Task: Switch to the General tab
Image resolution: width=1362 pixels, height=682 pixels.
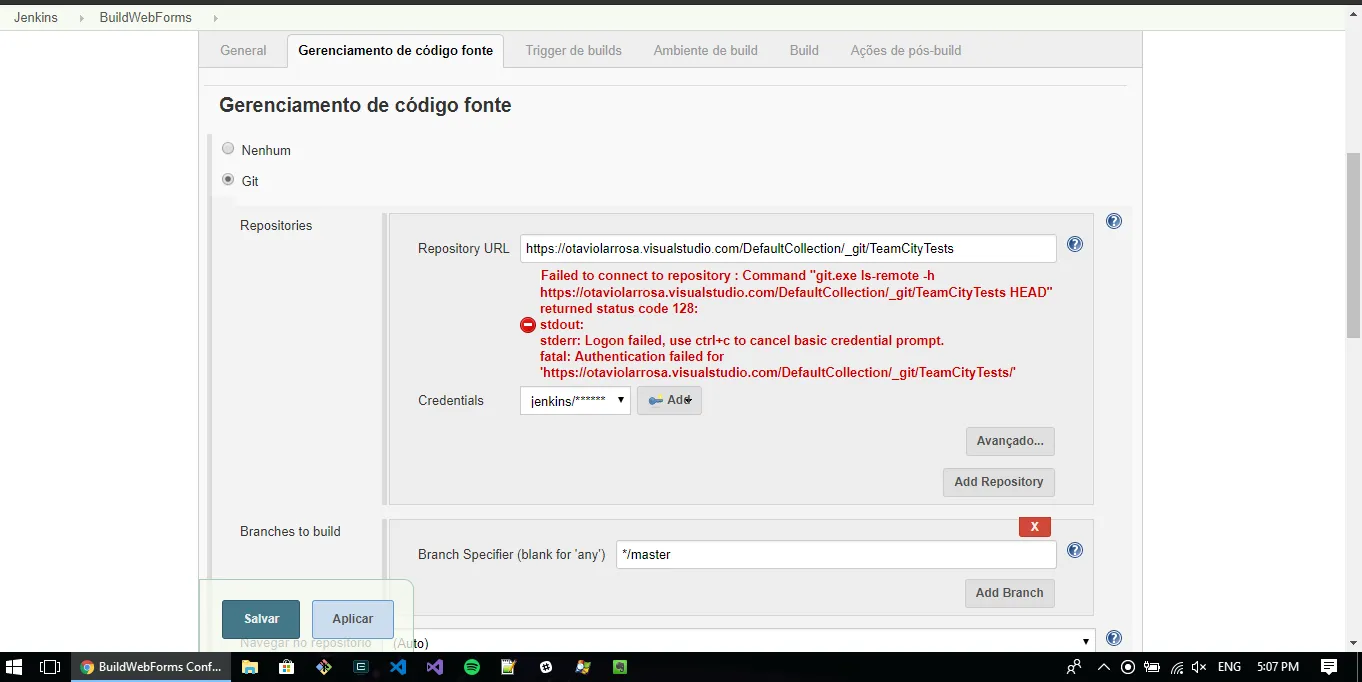Action: coord(243,50)
